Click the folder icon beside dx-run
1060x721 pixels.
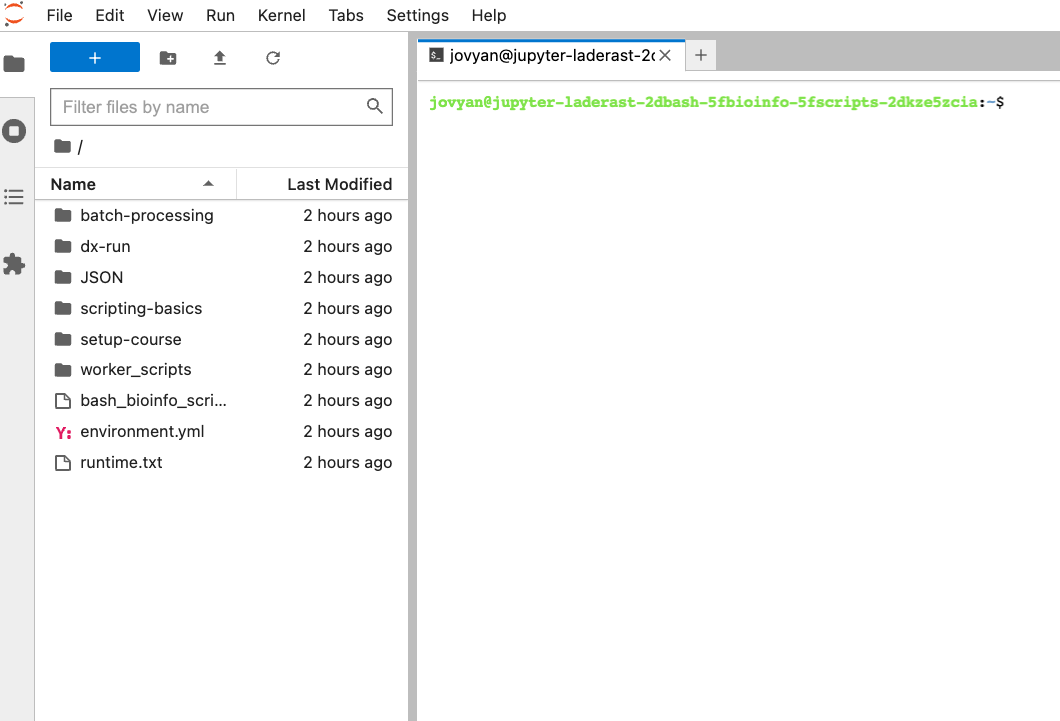coord(63,246)
